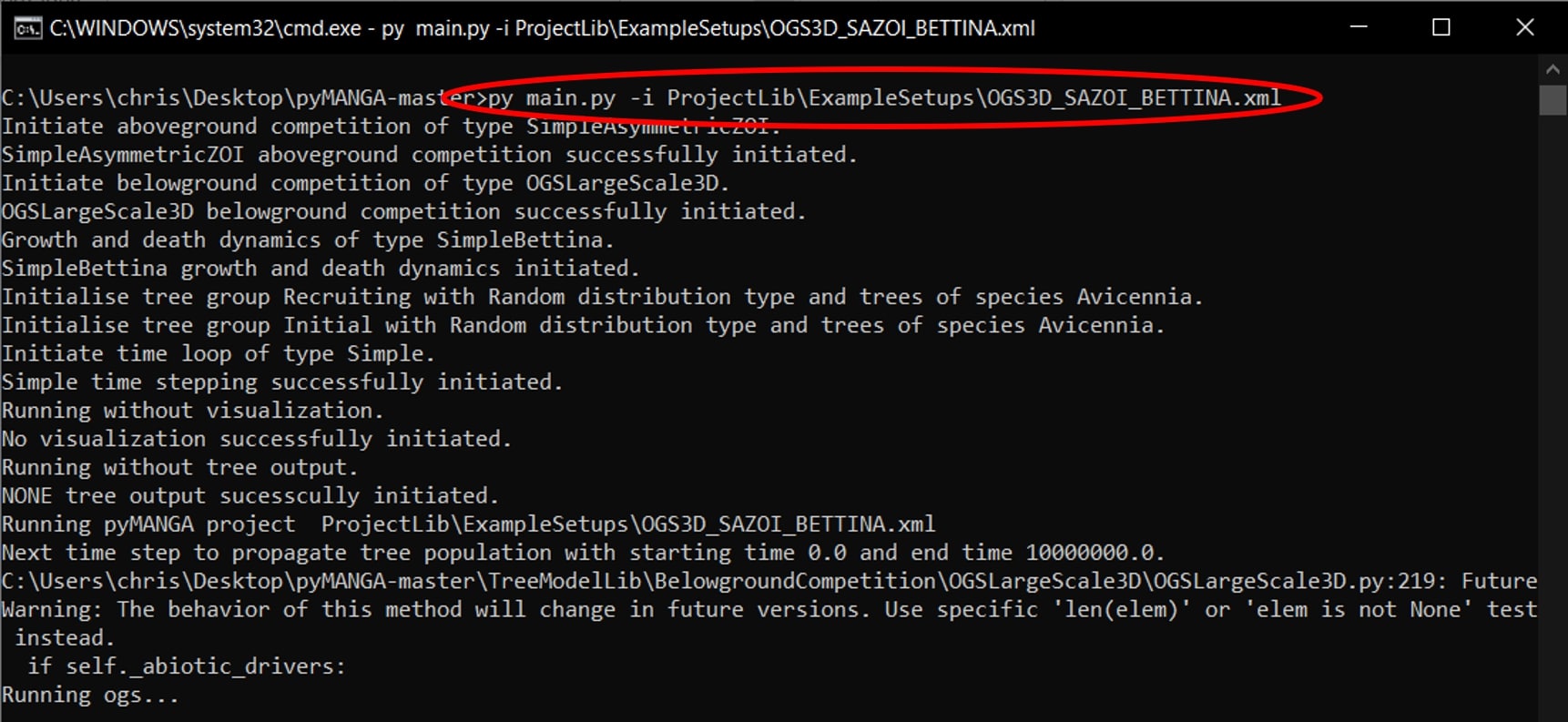Click the code line 'if self._abiotic_drivers:'

187,666
